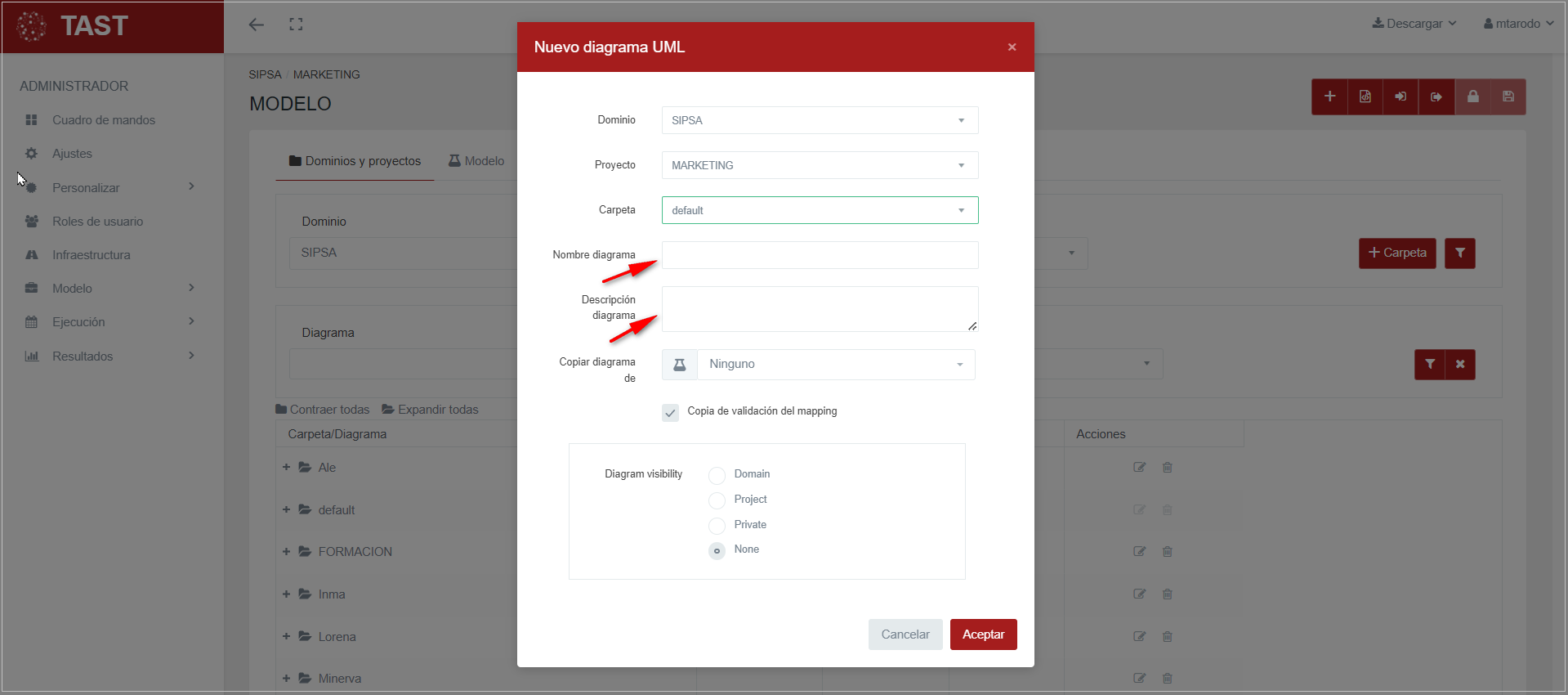1568x695 pixels.
Task: Switch to Dominios y proyectos tab
Action: 355,161
